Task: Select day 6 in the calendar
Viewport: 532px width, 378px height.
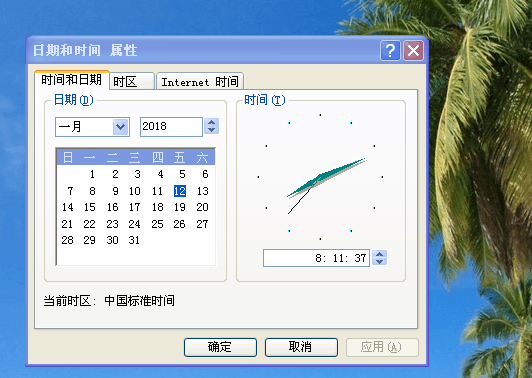Action: coord(205,174)
